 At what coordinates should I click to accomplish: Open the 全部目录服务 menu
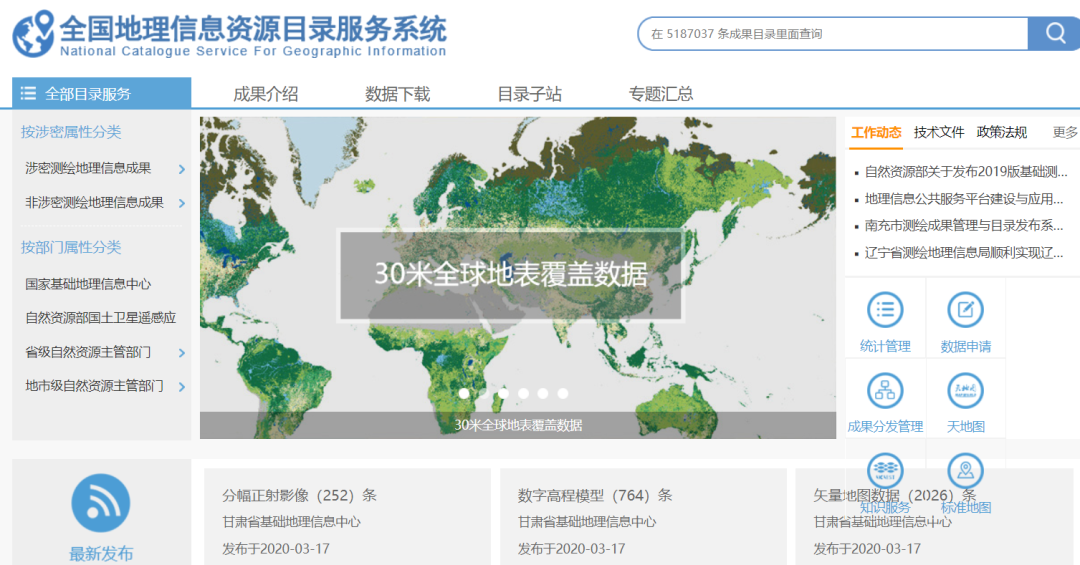point(101,93)
